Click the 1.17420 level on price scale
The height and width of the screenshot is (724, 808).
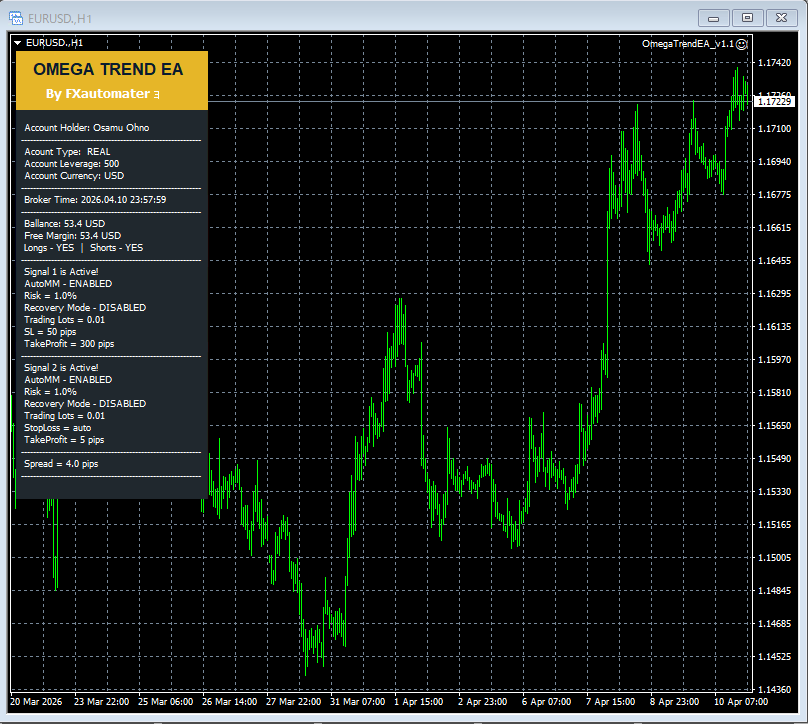tap(775, 63)
